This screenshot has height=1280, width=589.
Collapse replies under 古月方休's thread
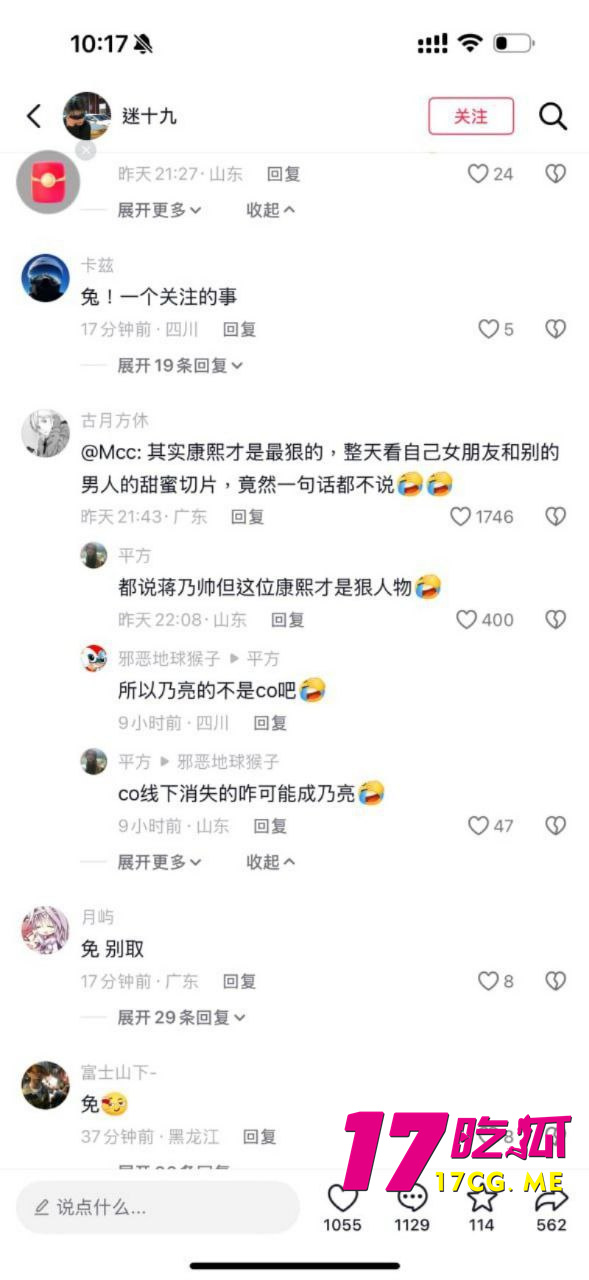point(271,862)
